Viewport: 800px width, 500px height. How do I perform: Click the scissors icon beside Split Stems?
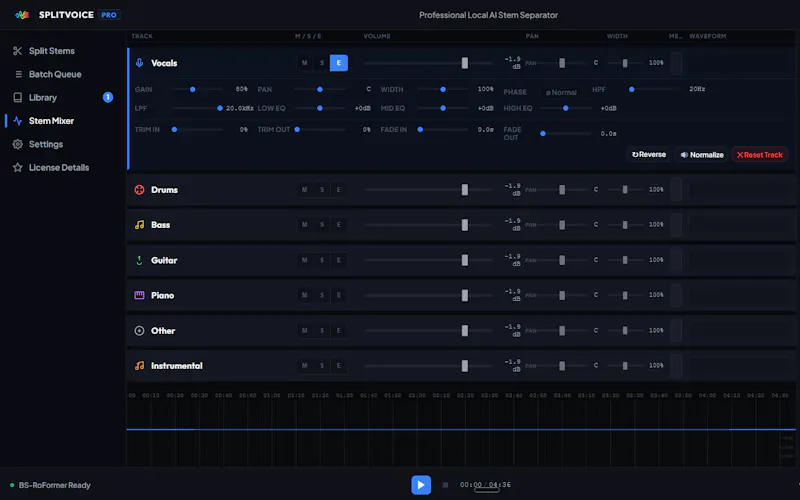[x=17, y=51]
